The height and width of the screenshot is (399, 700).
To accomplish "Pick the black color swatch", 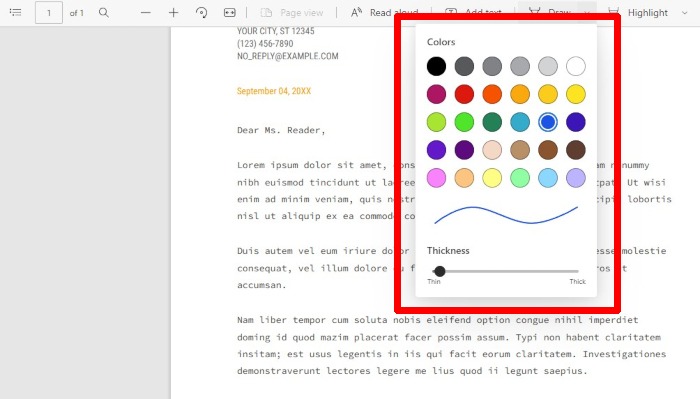I will click(x=436, y=66).
